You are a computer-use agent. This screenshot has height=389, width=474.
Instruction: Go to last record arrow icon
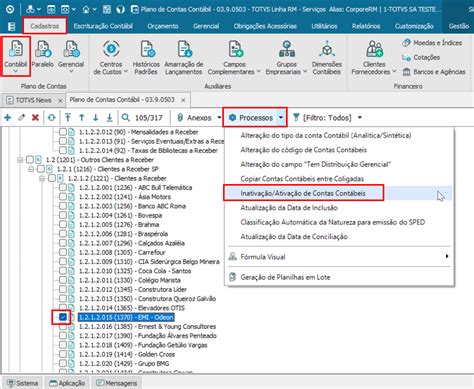point(109,118)
